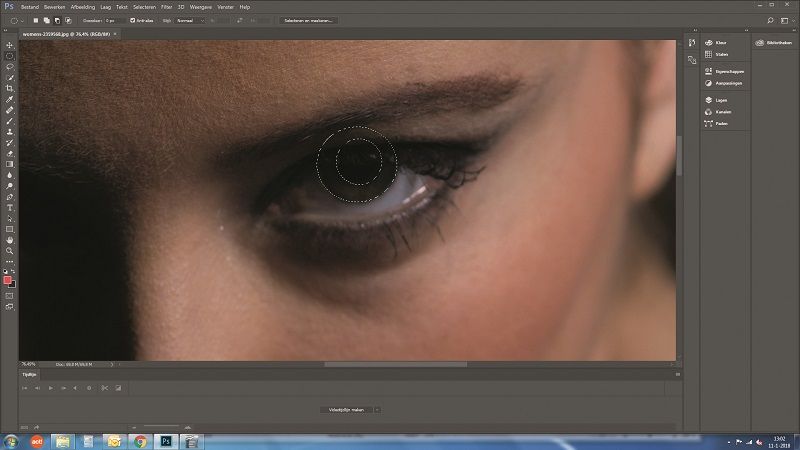Click the timeline scissors split icon

pyautogui.click(x=104, y=387)
